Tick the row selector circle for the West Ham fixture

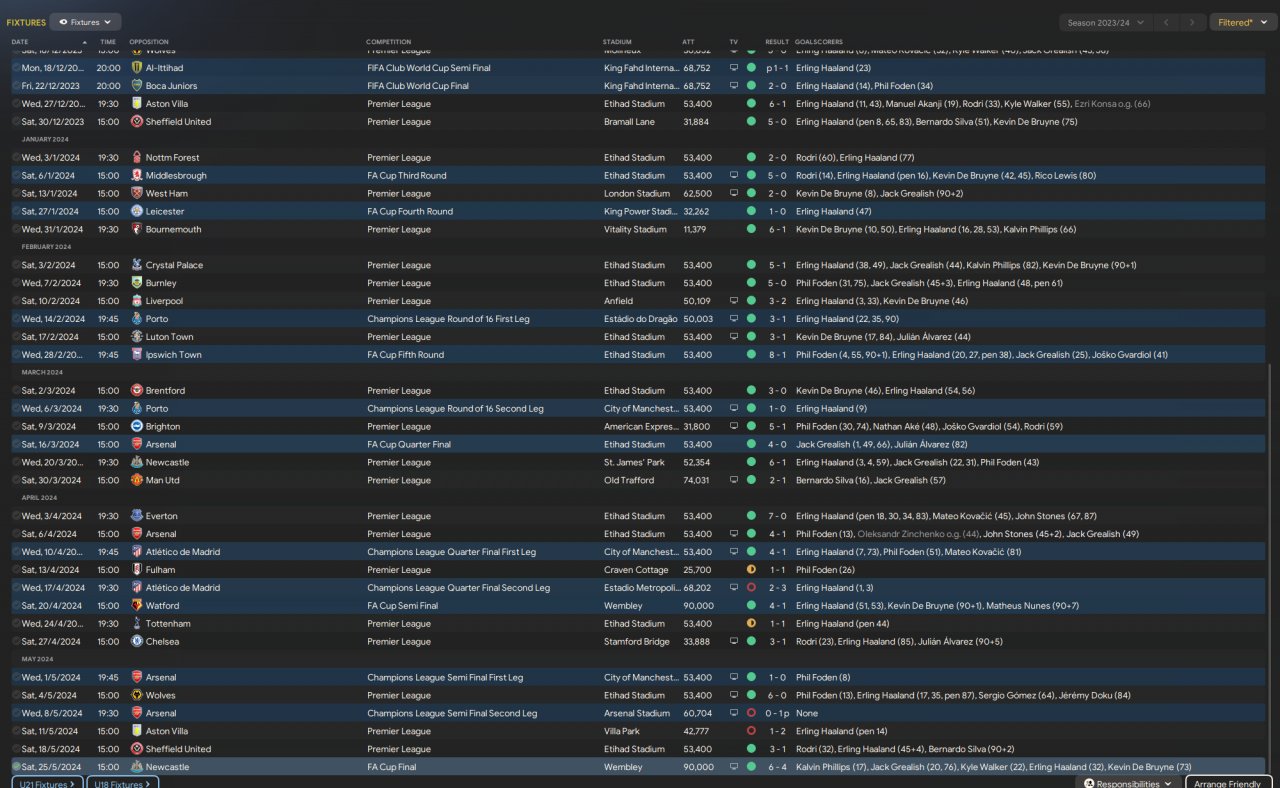pyautogui.click(x=16, y=194)
